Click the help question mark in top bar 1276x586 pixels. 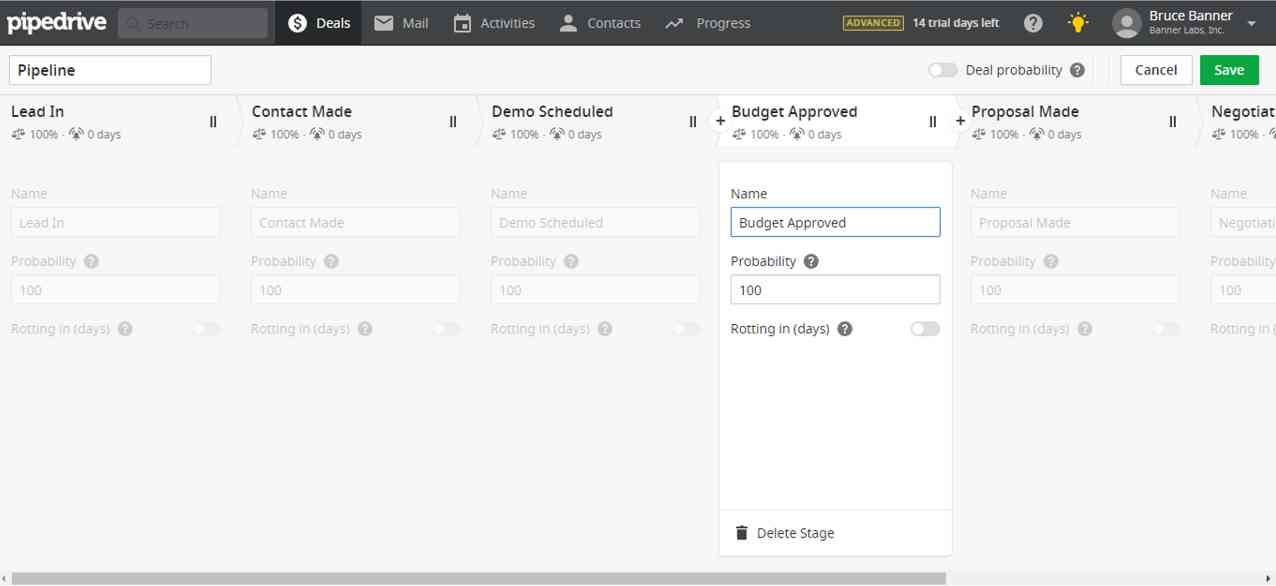tap(1033, 22)
